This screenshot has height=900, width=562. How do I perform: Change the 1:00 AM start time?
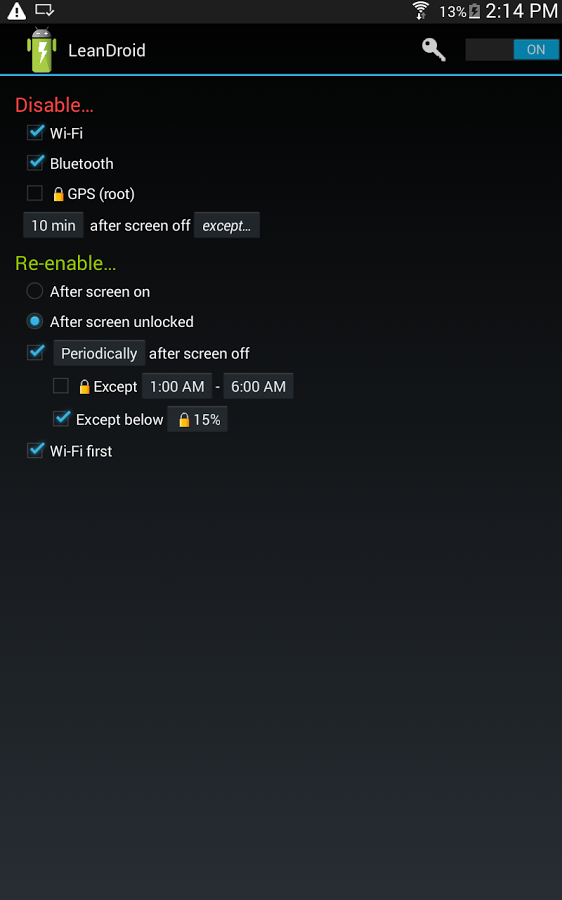pos(177,386)
